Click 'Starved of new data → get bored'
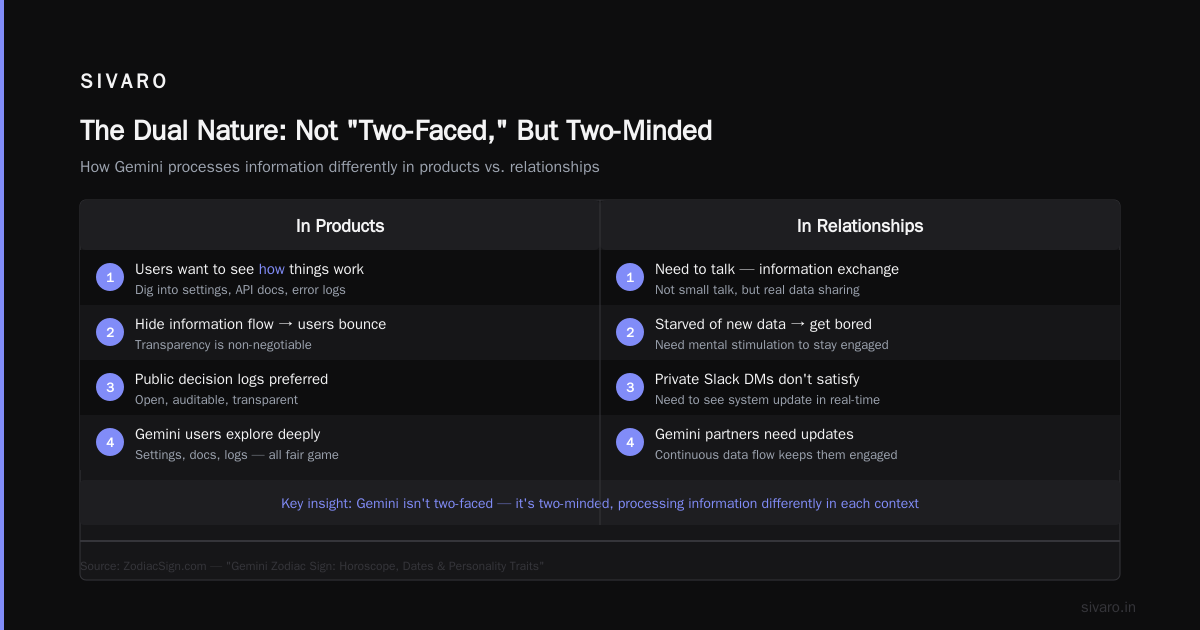This screenshot has height=630, width=1200. coord(763,324)
